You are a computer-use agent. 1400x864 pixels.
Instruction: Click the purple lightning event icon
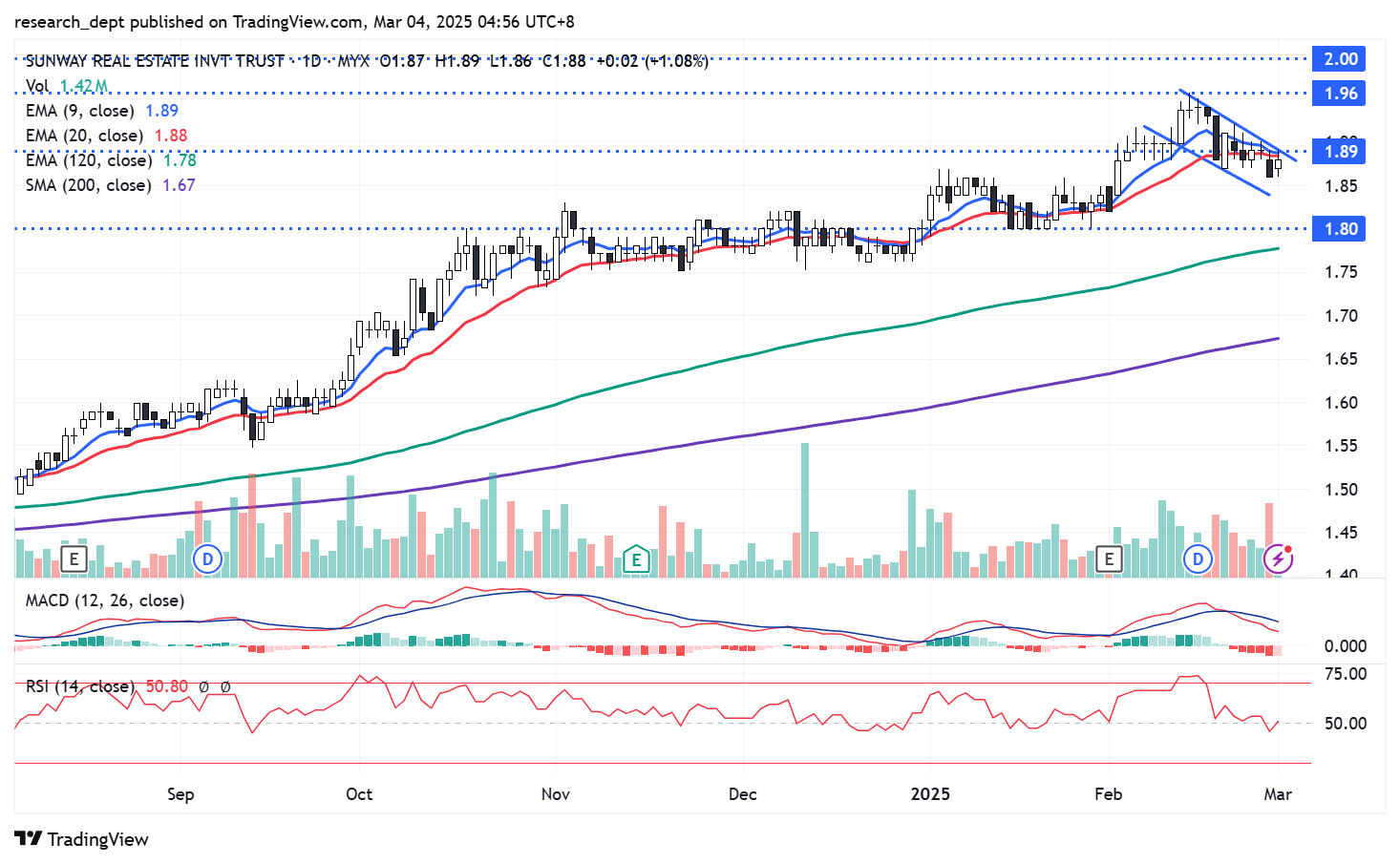coord(1278,558)
